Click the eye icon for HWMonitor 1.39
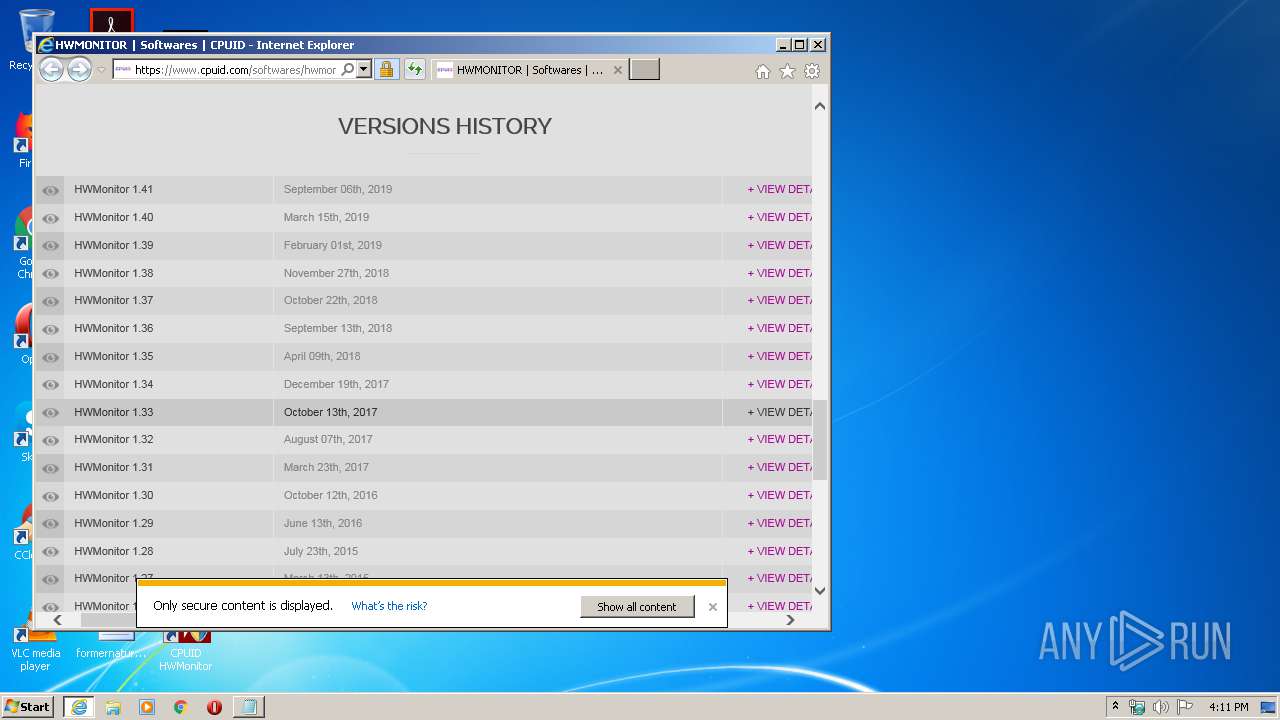This screenshot has height=720, width=1280. tap(50, 246)
